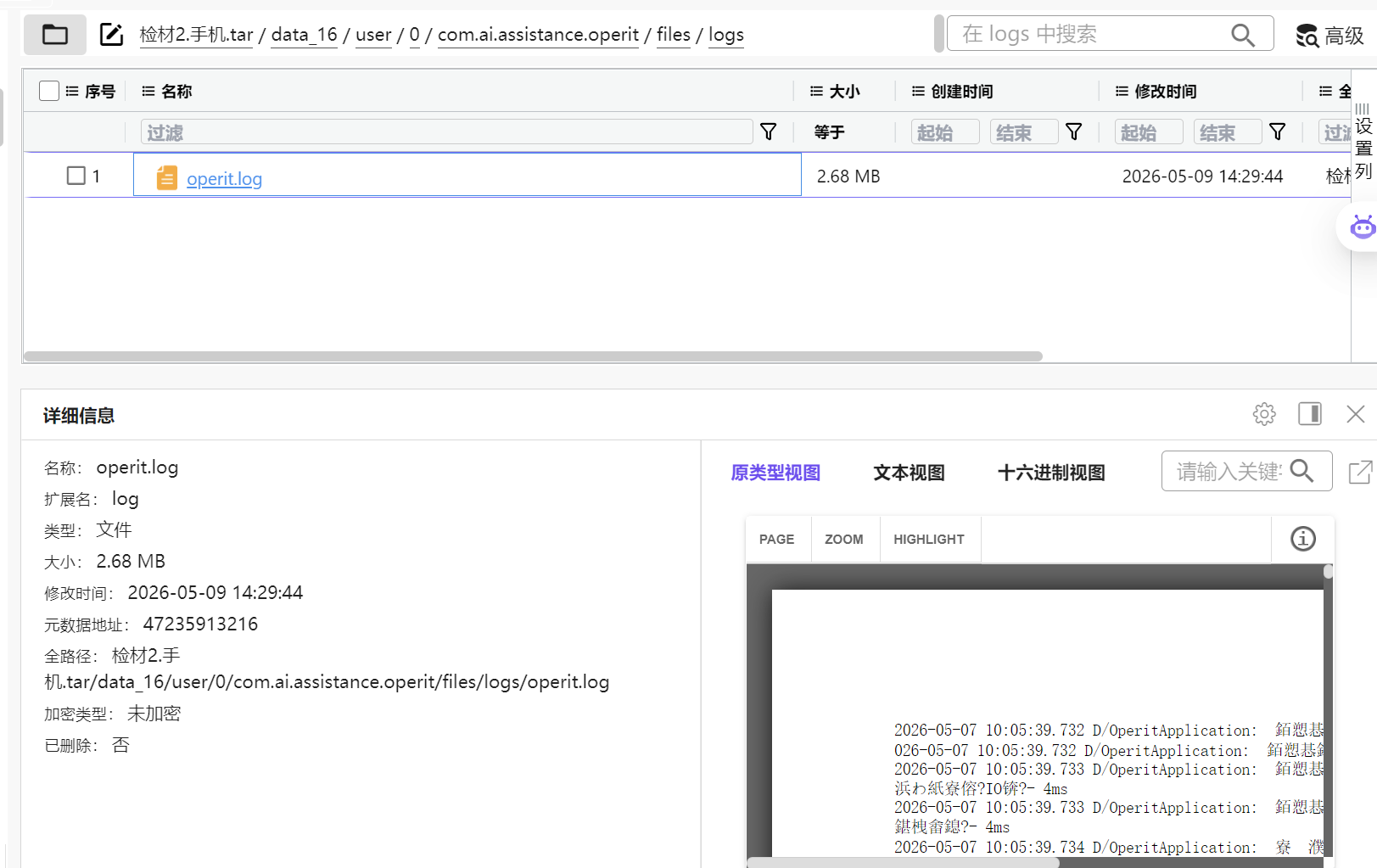Click creation time end (结束) field
Screen dimensions: 1377x868
(x=1024, y=132)
